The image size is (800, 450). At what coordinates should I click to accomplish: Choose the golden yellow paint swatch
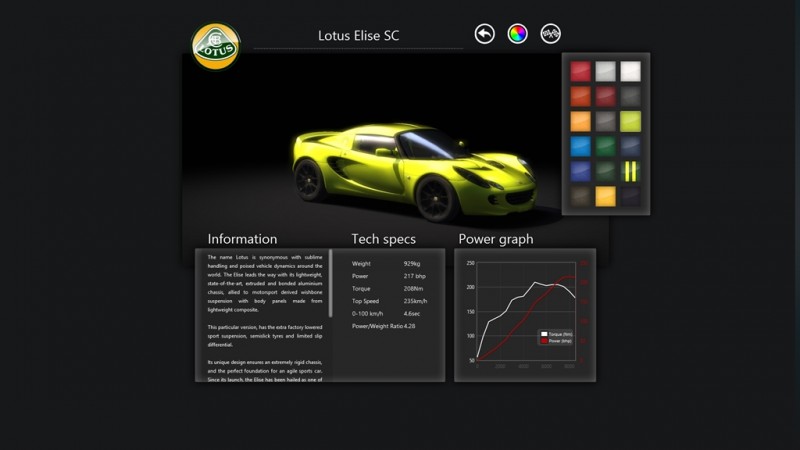[606, 196]
